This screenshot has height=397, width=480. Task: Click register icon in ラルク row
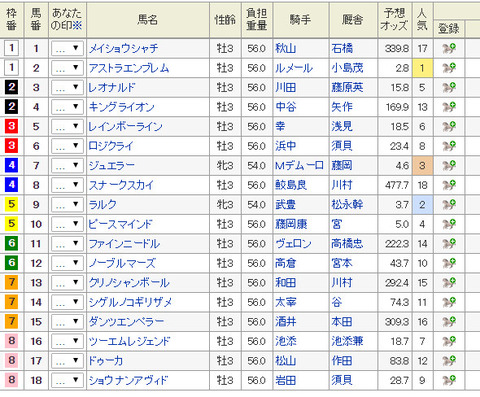449,204
